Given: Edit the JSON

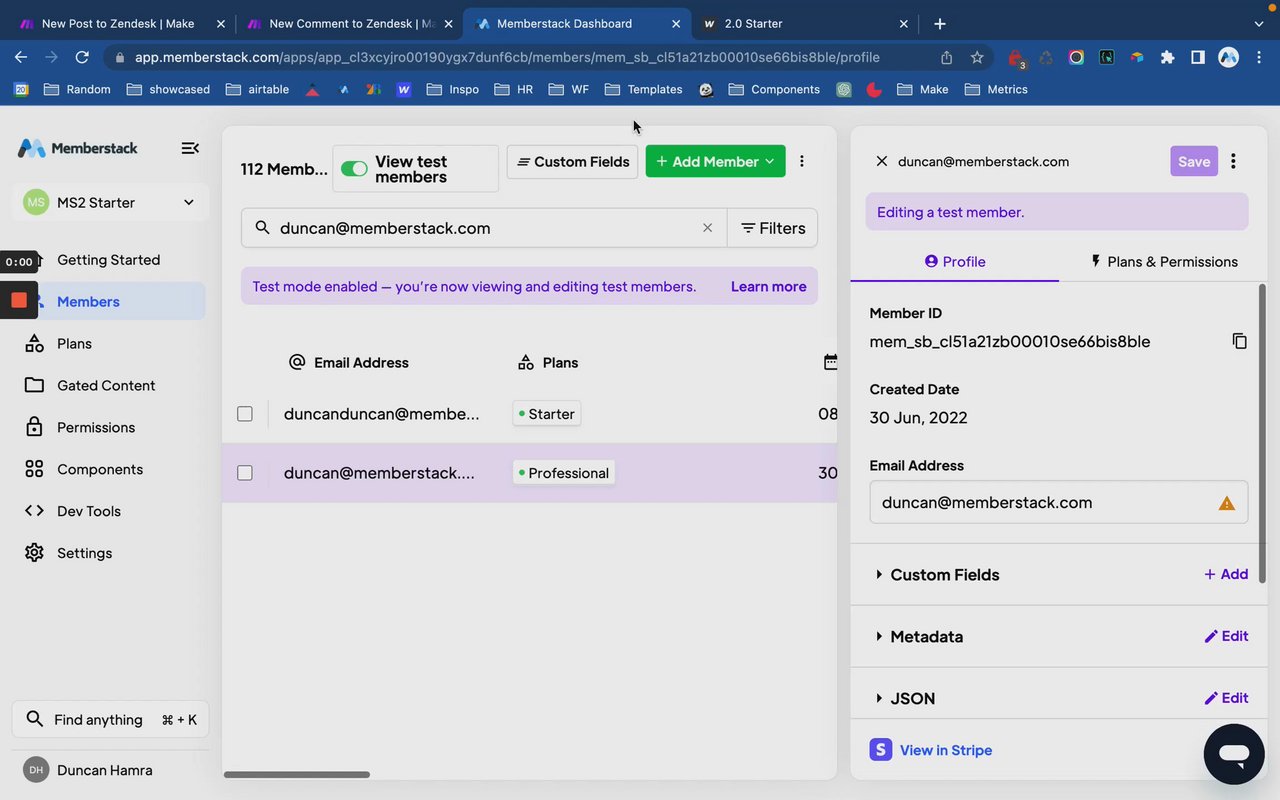Looking at the screenshot, I should pyautogui.click(x=1226, y=699).
